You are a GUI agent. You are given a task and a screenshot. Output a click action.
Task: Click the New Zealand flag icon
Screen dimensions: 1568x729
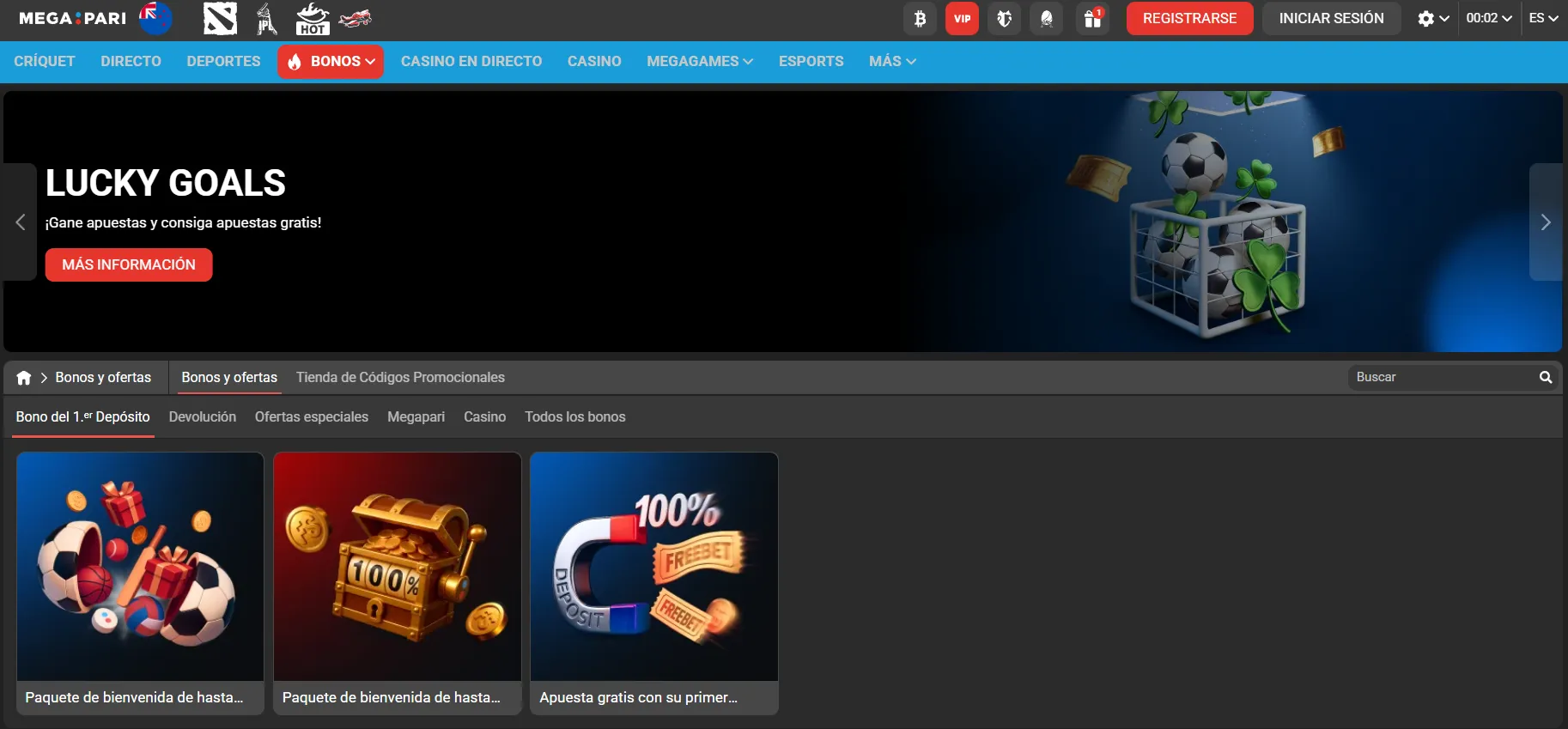tap(155, 18)
